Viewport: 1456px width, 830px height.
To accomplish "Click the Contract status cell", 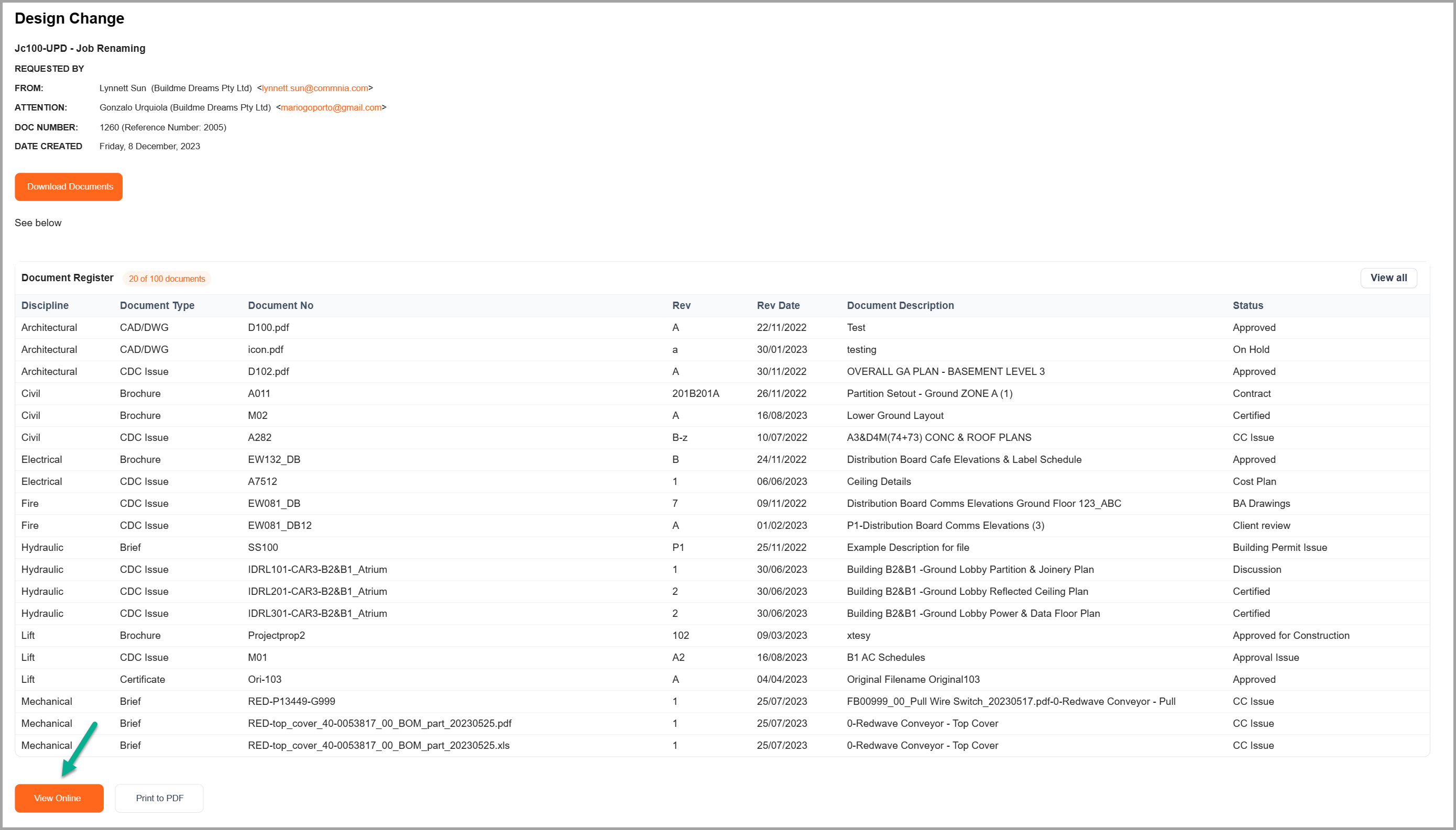I will click(1251, 393).
